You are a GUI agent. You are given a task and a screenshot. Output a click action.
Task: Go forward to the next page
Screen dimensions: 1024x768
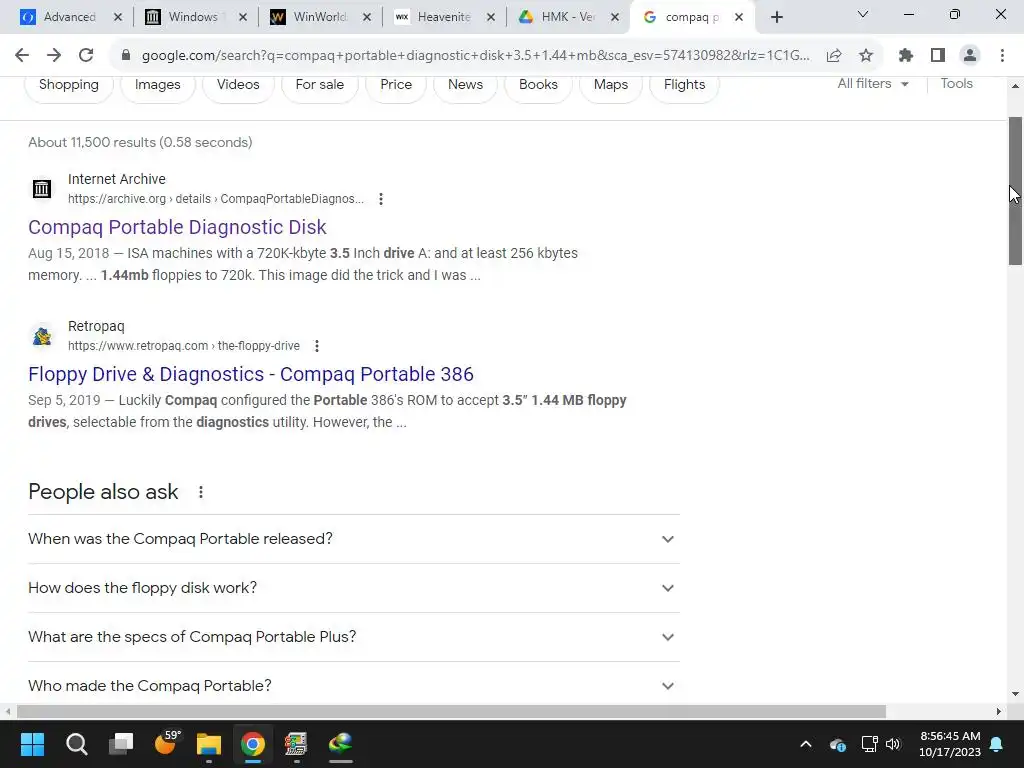(x=54, y=56)
